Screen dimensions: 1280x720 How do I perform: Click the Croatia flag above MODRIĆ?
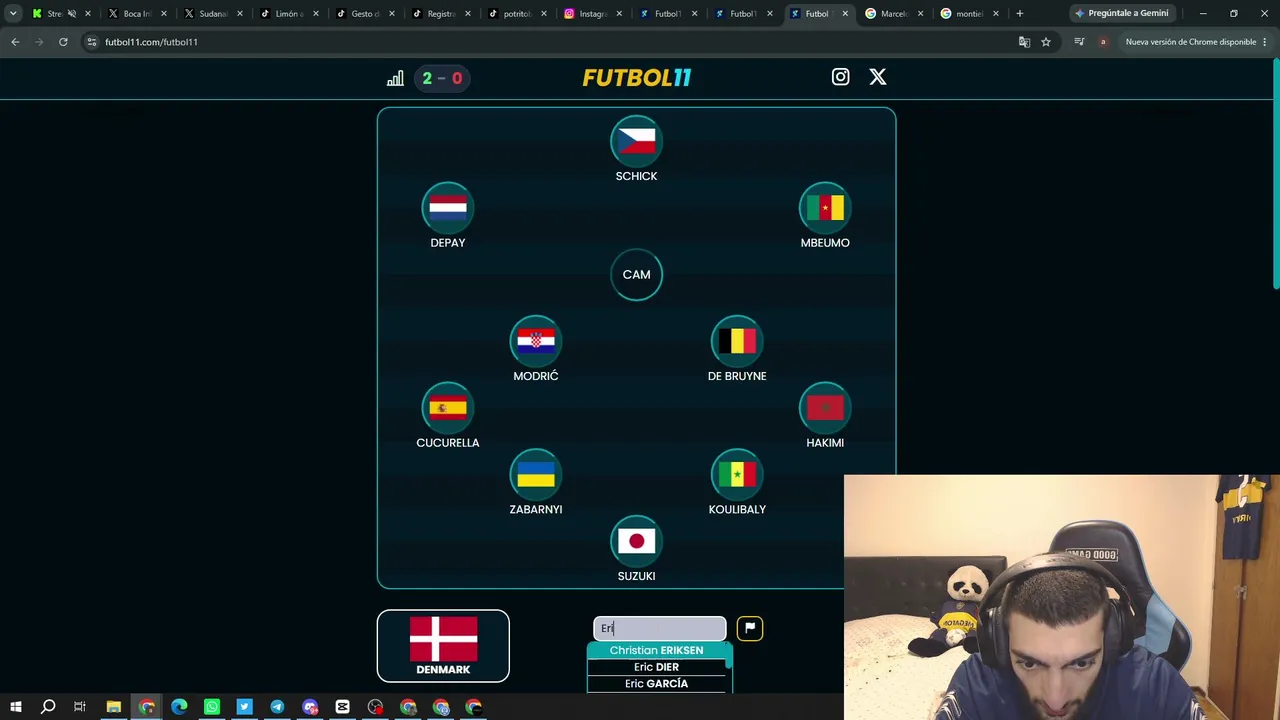[535, 342]
